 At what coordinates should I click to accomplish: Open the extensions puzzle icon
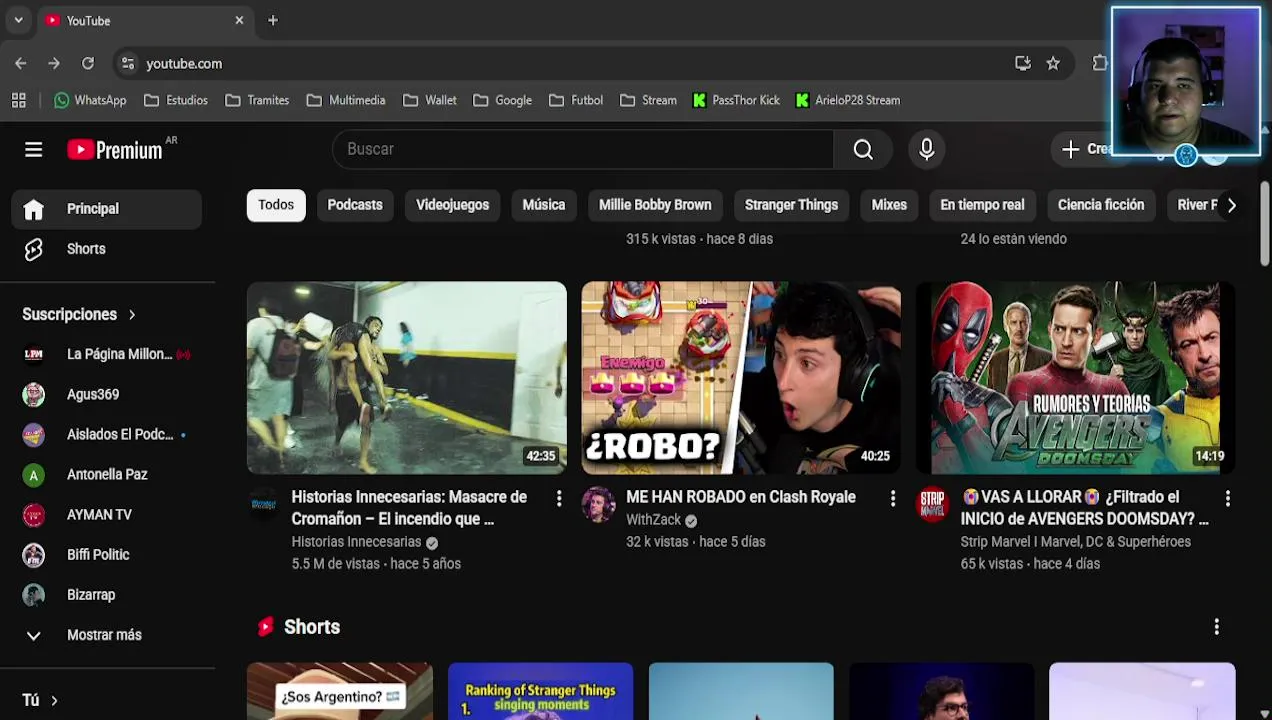coord(1100,63)
